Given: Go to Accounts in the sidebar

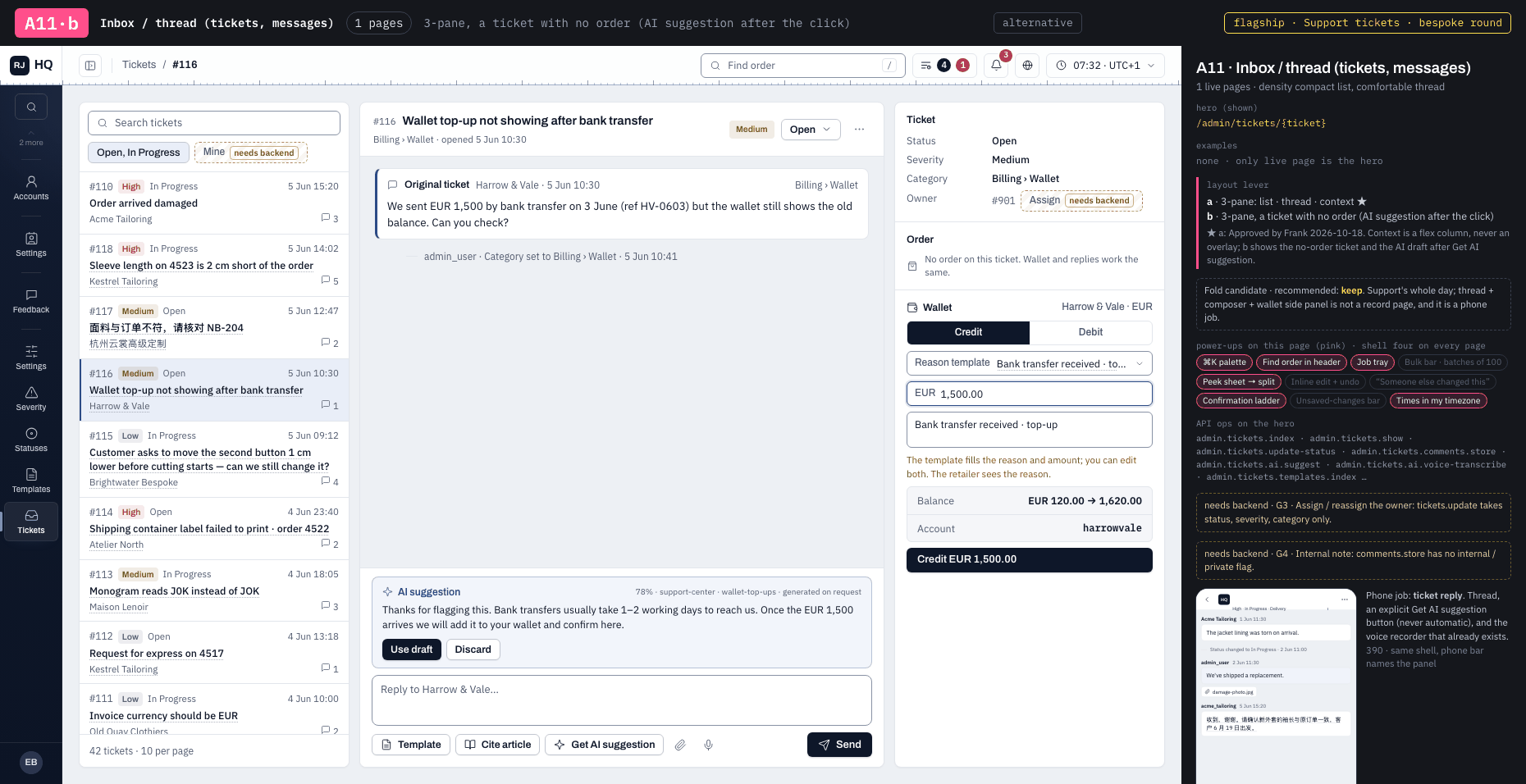Looking at the screenshot, I should pyautogui.click(x=31, y=188).
